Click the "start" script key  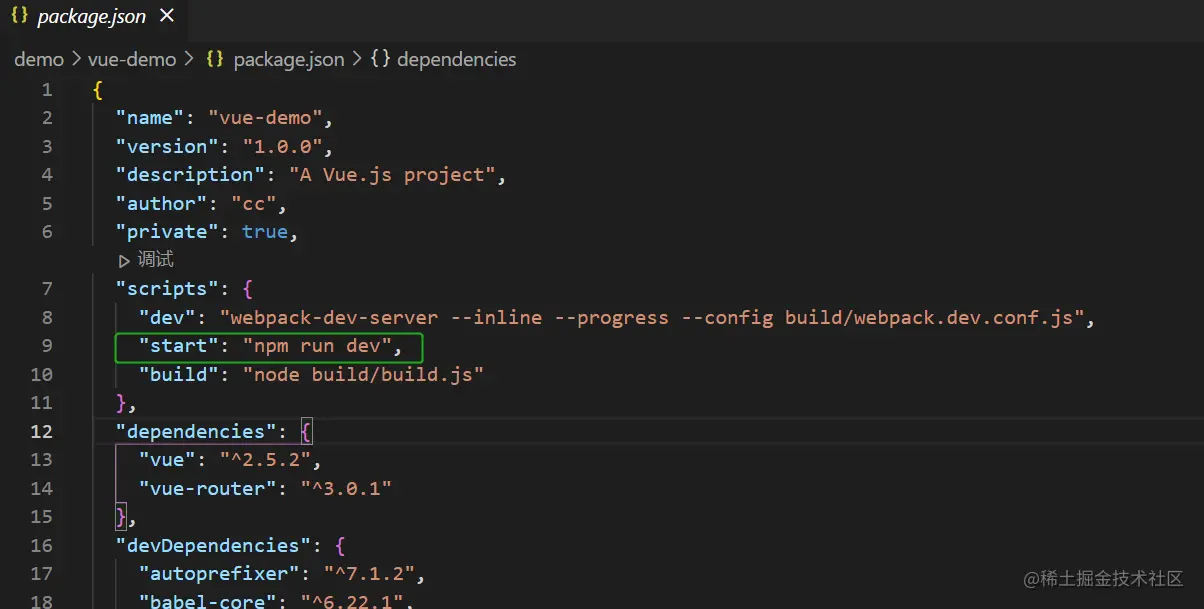(x=179, y=346)
